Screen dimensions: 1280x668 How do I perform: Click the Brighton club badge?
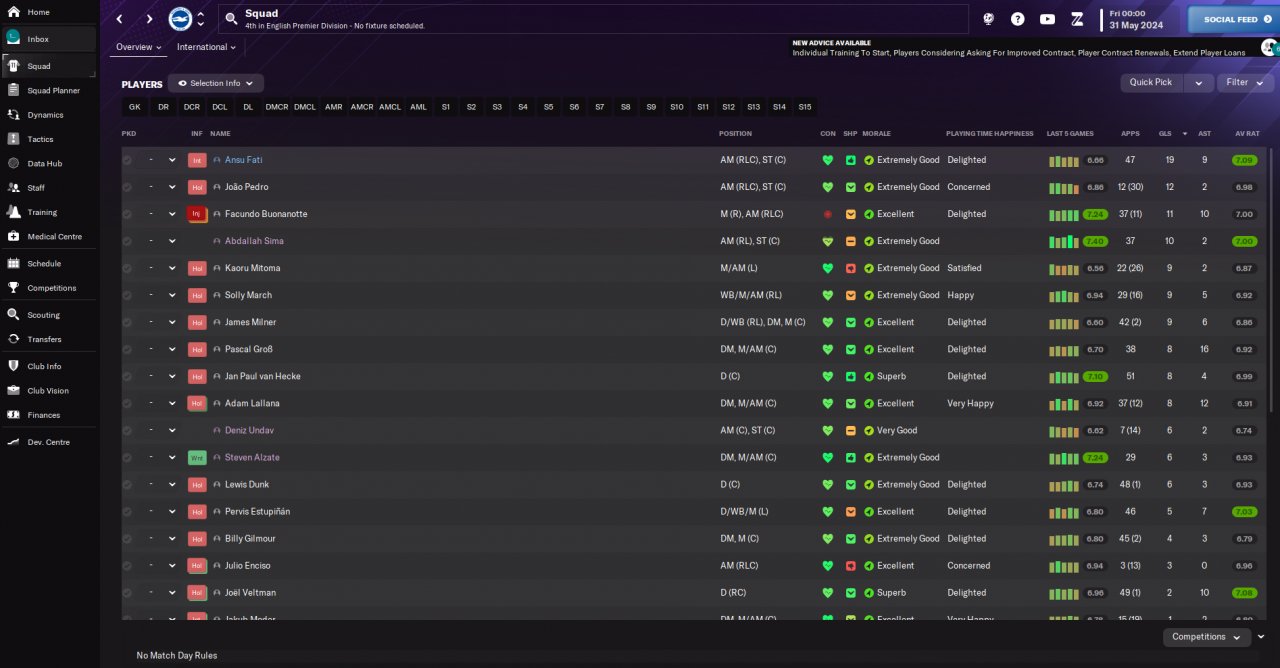(x=180, y=18)
